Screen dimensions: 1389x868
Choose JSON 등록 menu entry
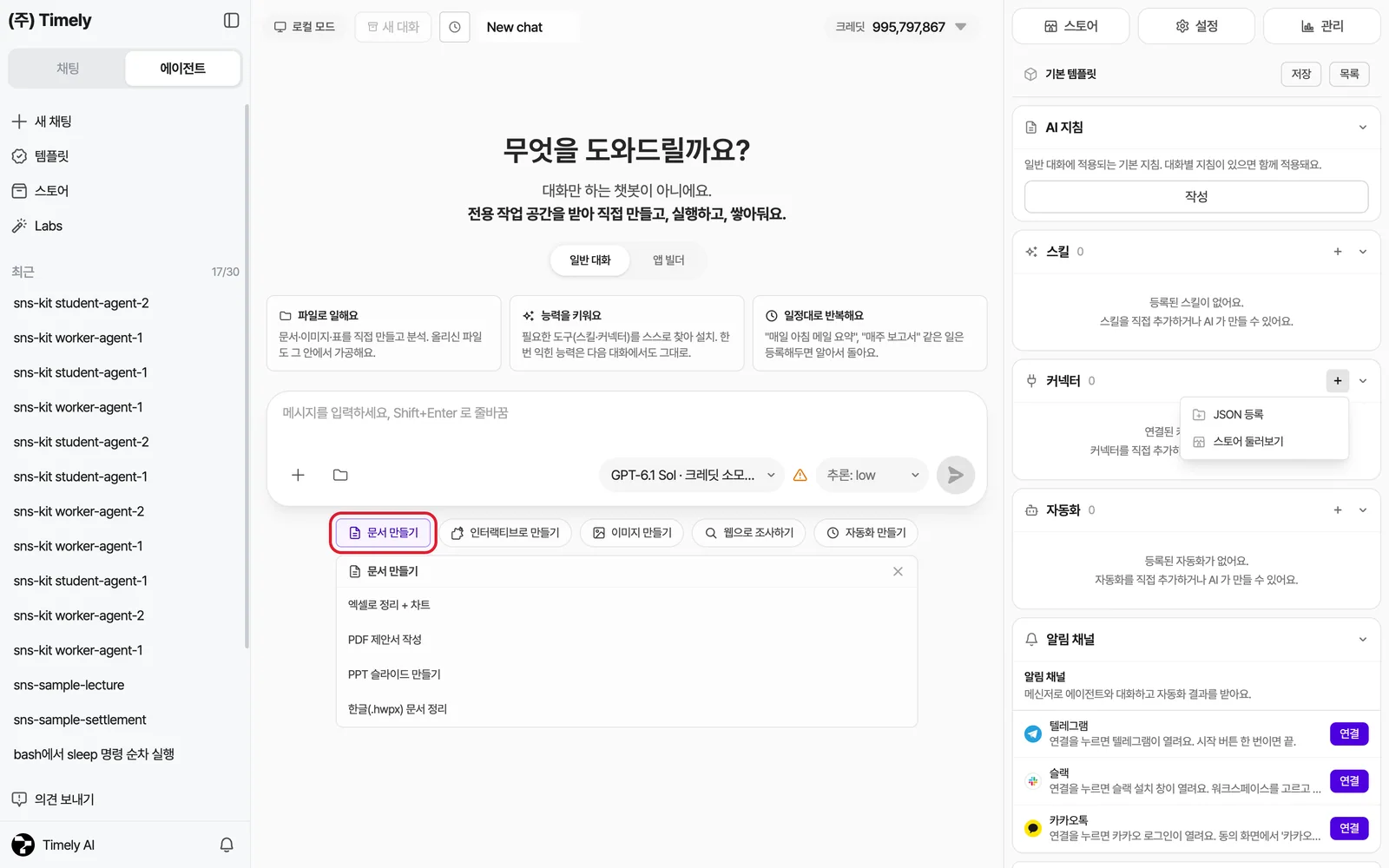point(1264,415)
